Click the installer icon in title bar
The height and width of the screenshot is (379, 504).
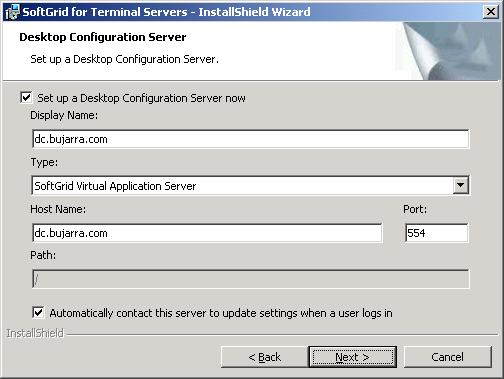coord(12,12)
